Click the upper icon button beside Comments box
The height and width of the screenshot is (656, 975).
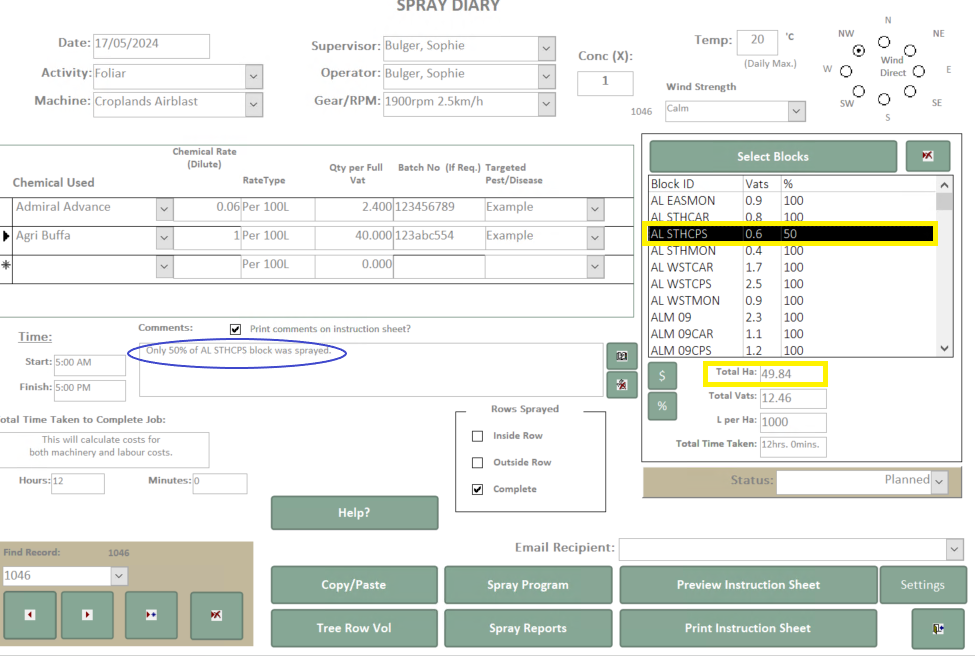pyautogui.click(x=621, y=356)
